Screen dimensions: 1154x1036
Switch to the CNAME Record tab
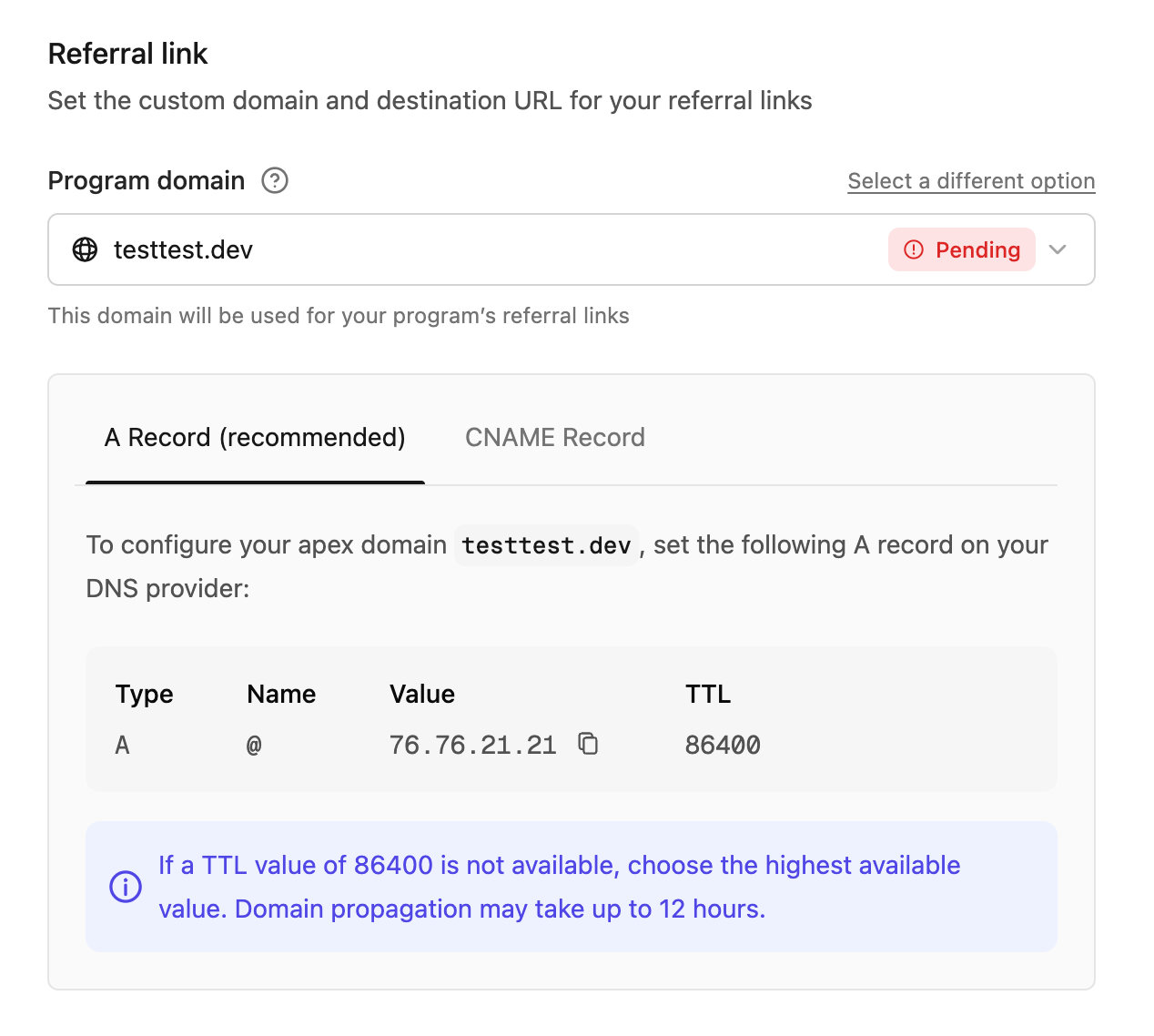[554, 437]
